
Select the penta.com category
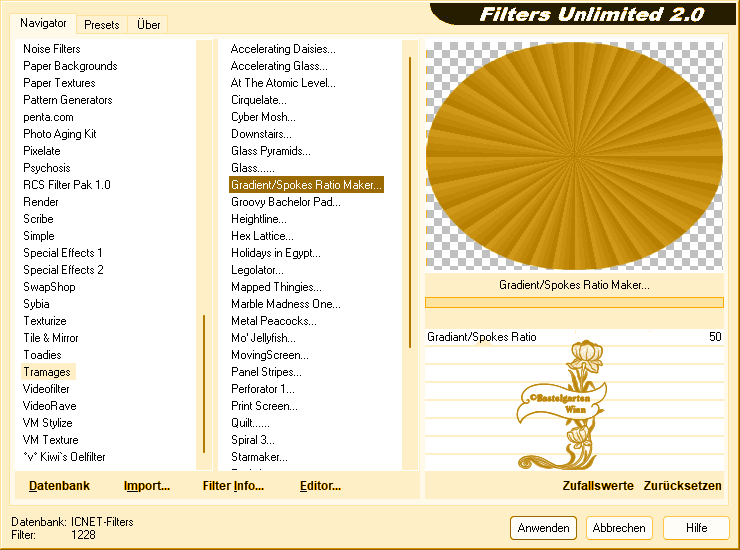[49, 117]
